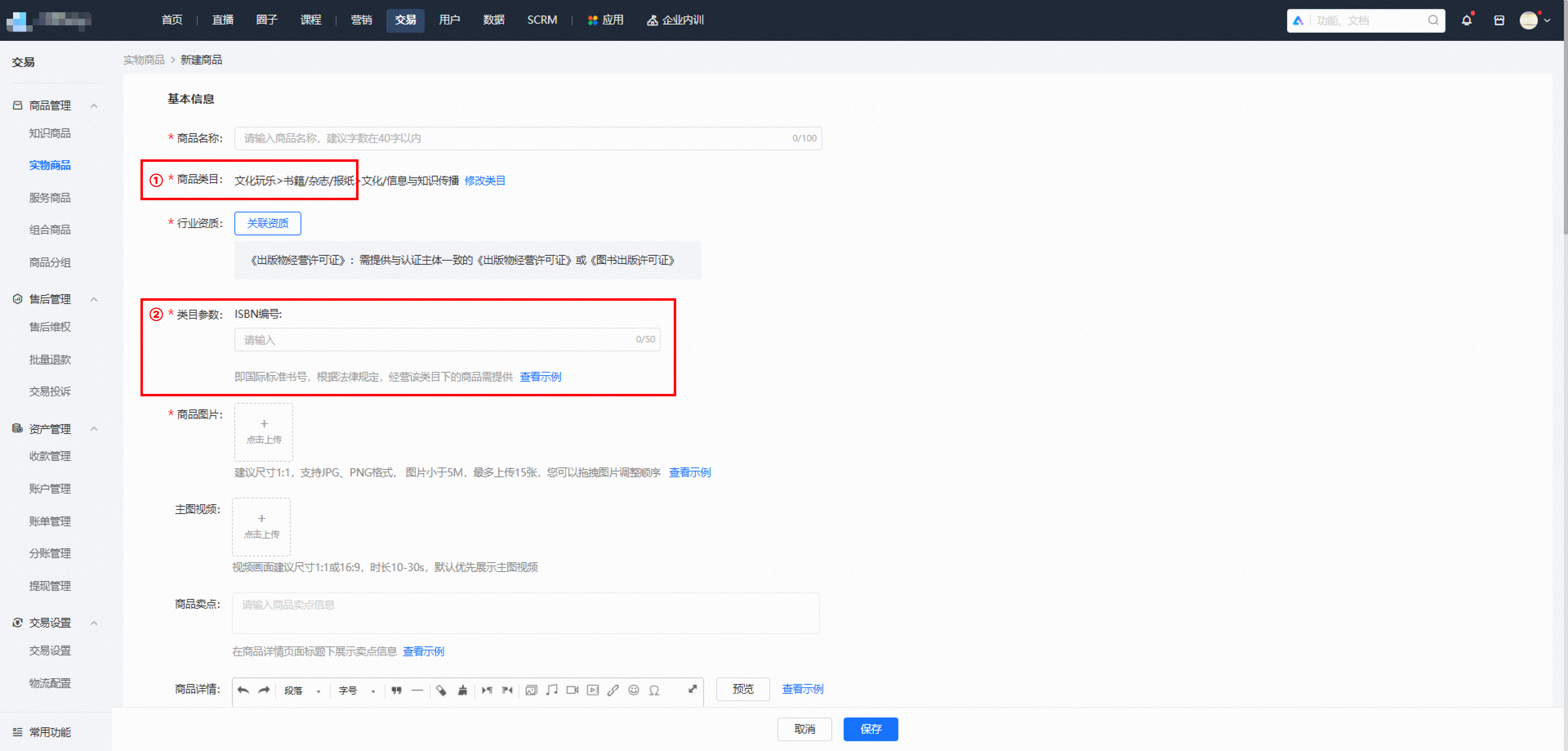Open the SCRM top menu

click(542, 20)
